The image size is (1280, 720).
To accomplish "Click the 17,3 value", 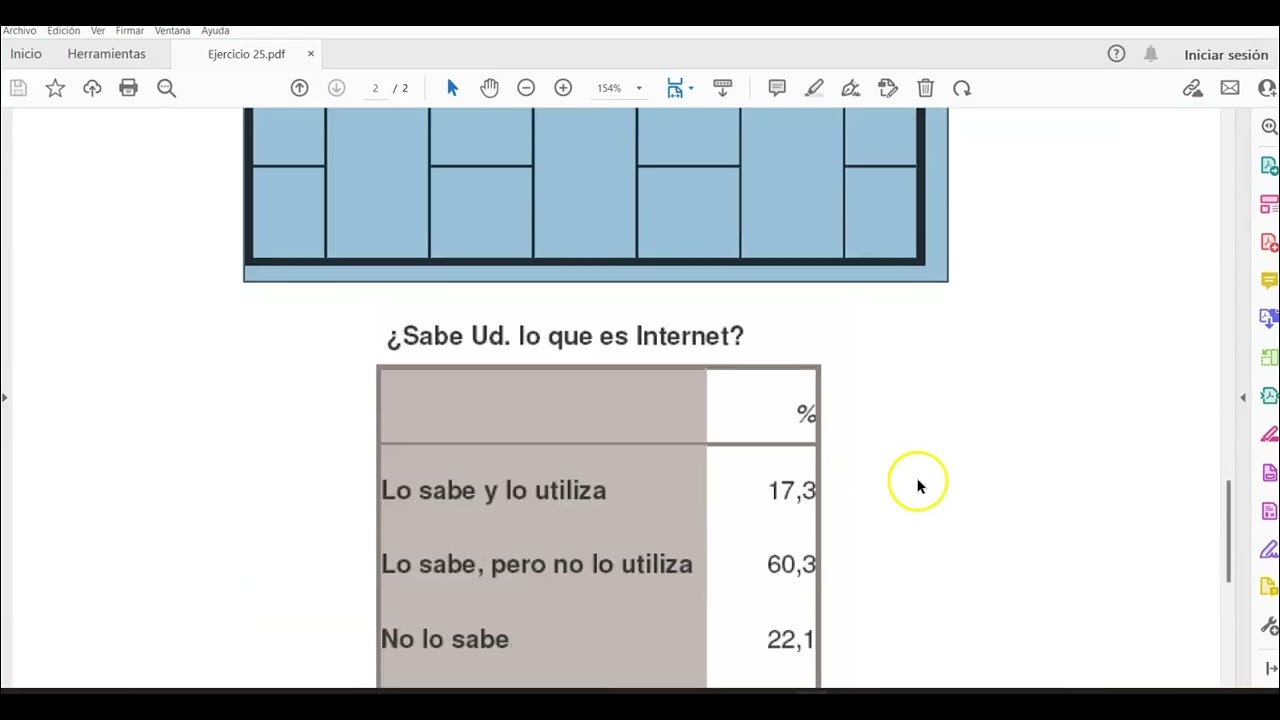I will point(791,490).
